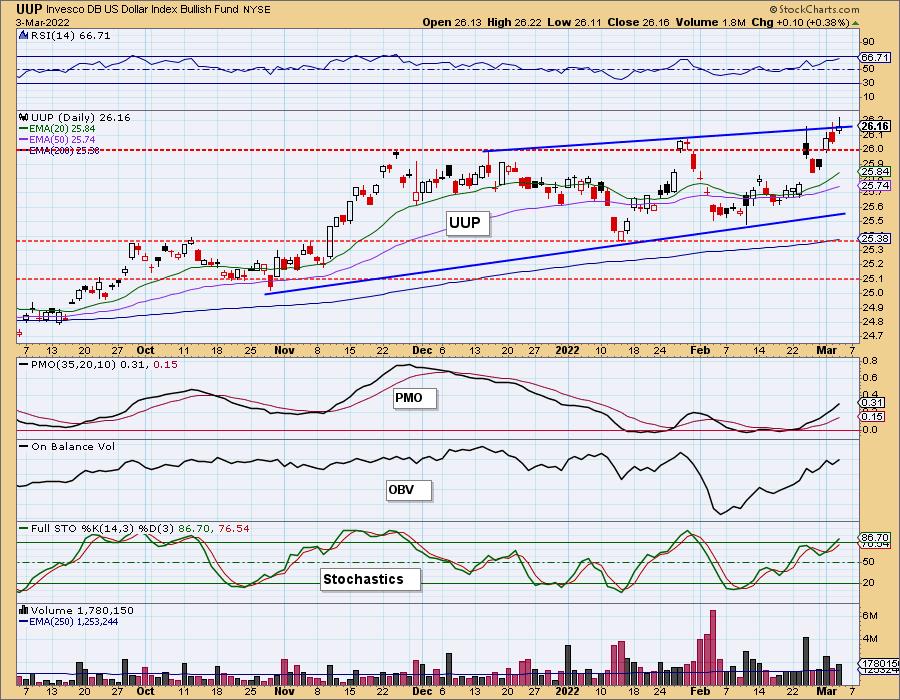
Task: Click the volume bars icon beside Volume label
Action: [x=24, y=610]
